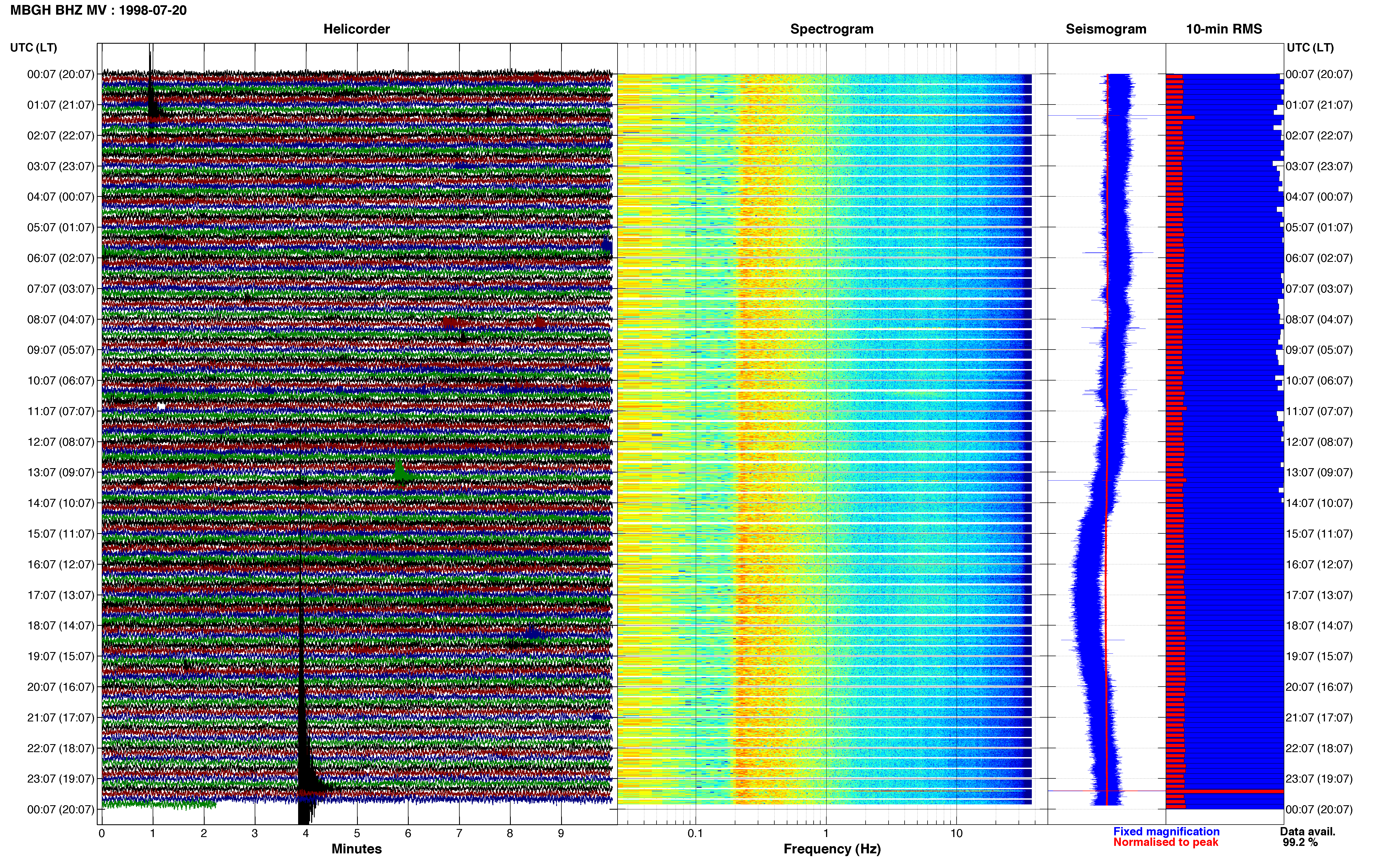Click helicorder-side time label '19:07 (15:07)'
This screenshot has width=1388, height=868.
[x=61, y=656]
